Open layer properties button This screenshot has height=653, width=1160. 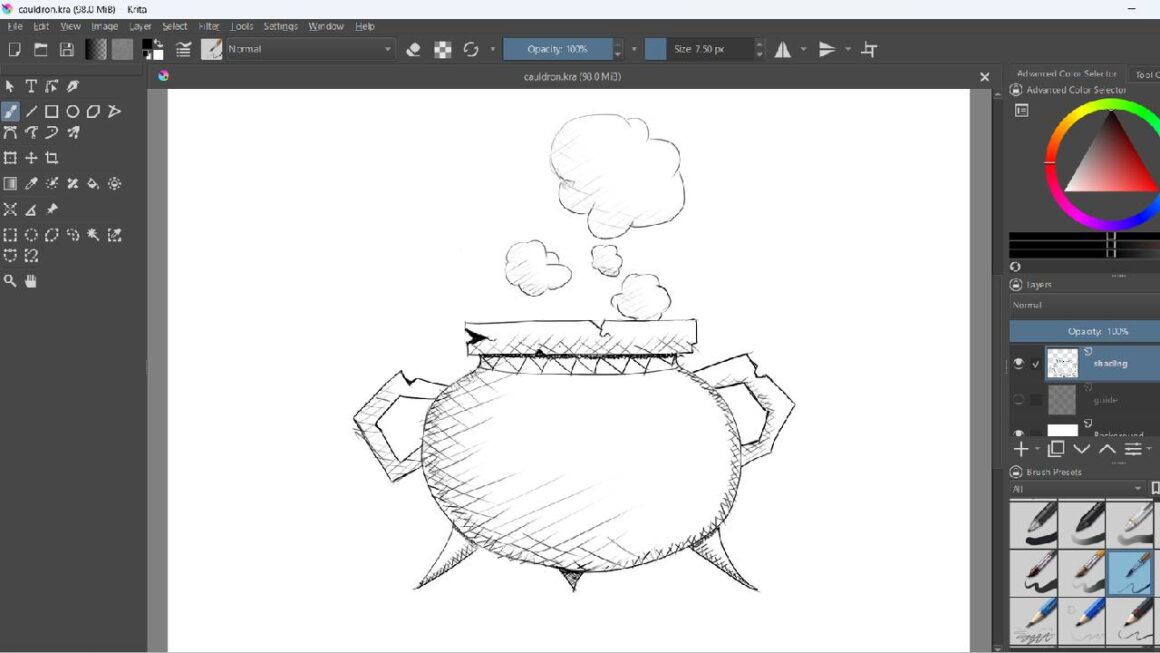click(1133, 449)
